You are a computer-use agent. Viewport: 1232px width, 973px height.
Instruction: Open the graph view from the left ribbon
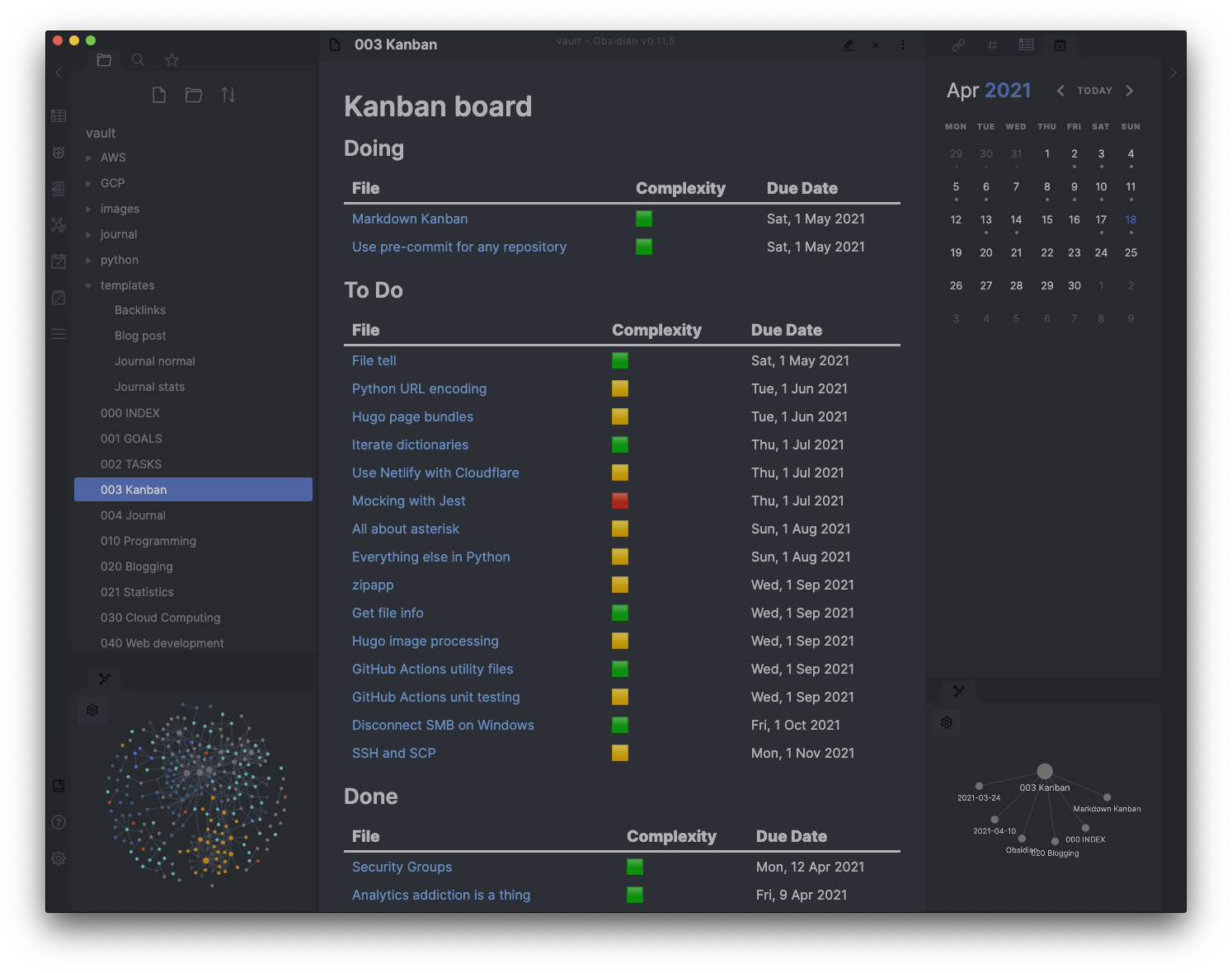tap(59, 224)
